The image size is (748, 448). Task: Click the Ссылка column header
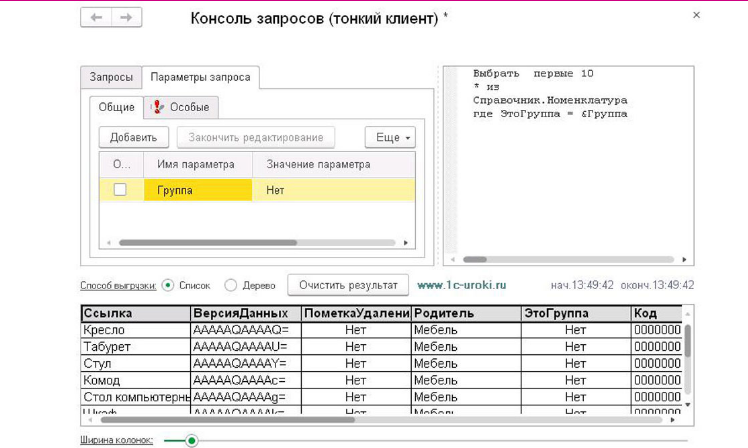[135, 313]
